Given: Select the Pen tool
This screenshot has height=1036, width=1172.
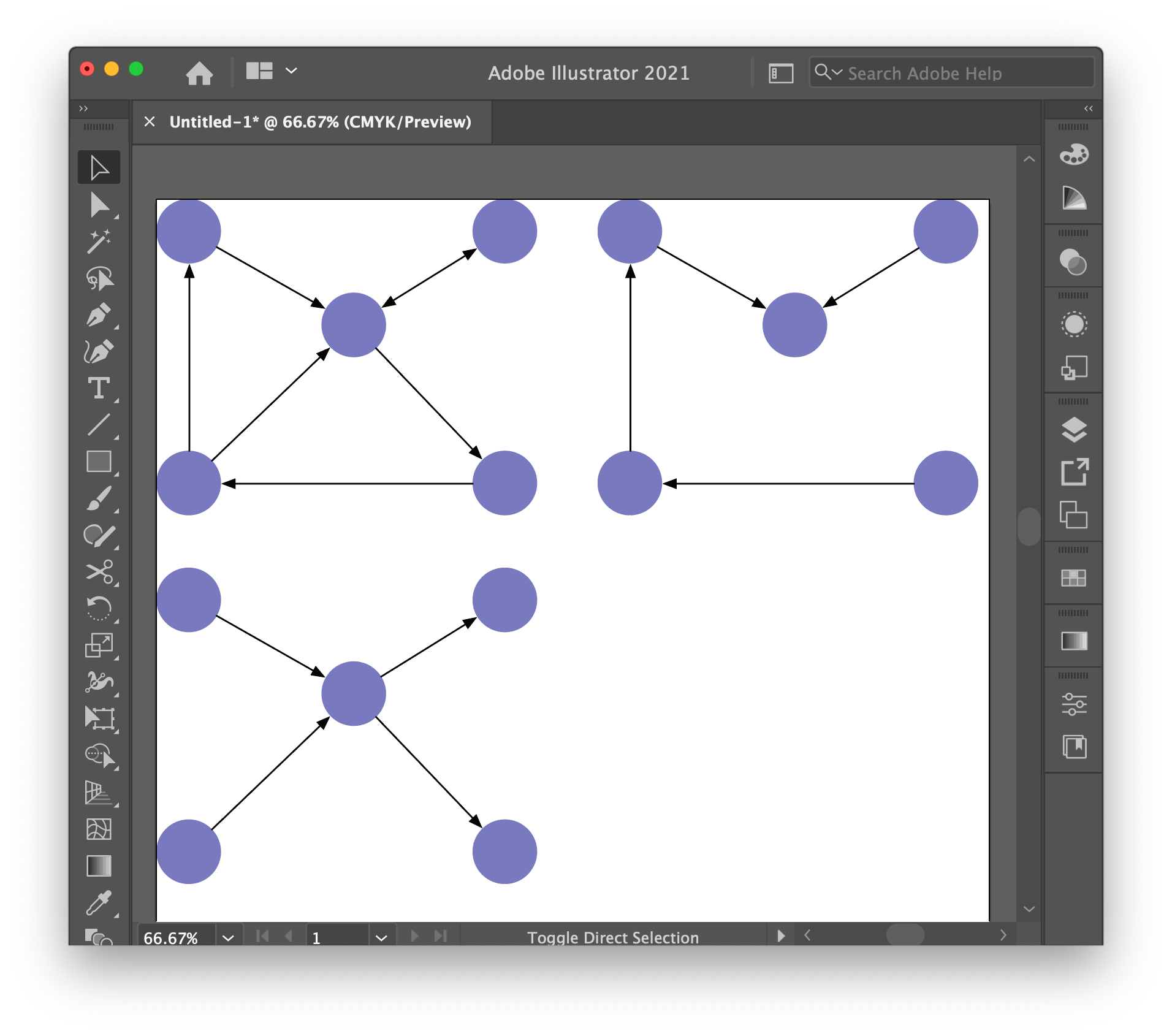Looking at the screenshot, I should 99,315.
